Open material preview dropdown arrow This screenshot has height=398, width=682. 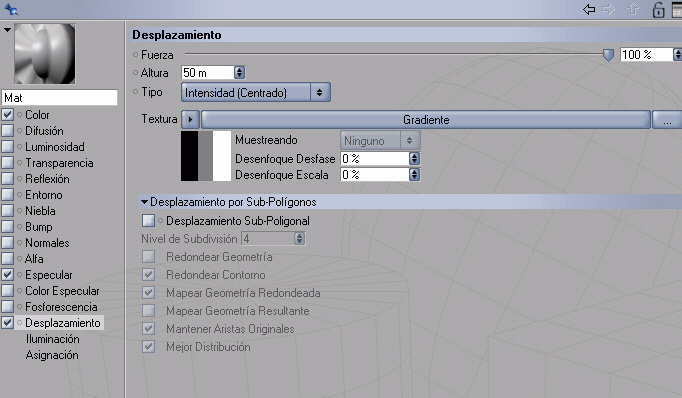pyautogui.click(x=7, y=30)
